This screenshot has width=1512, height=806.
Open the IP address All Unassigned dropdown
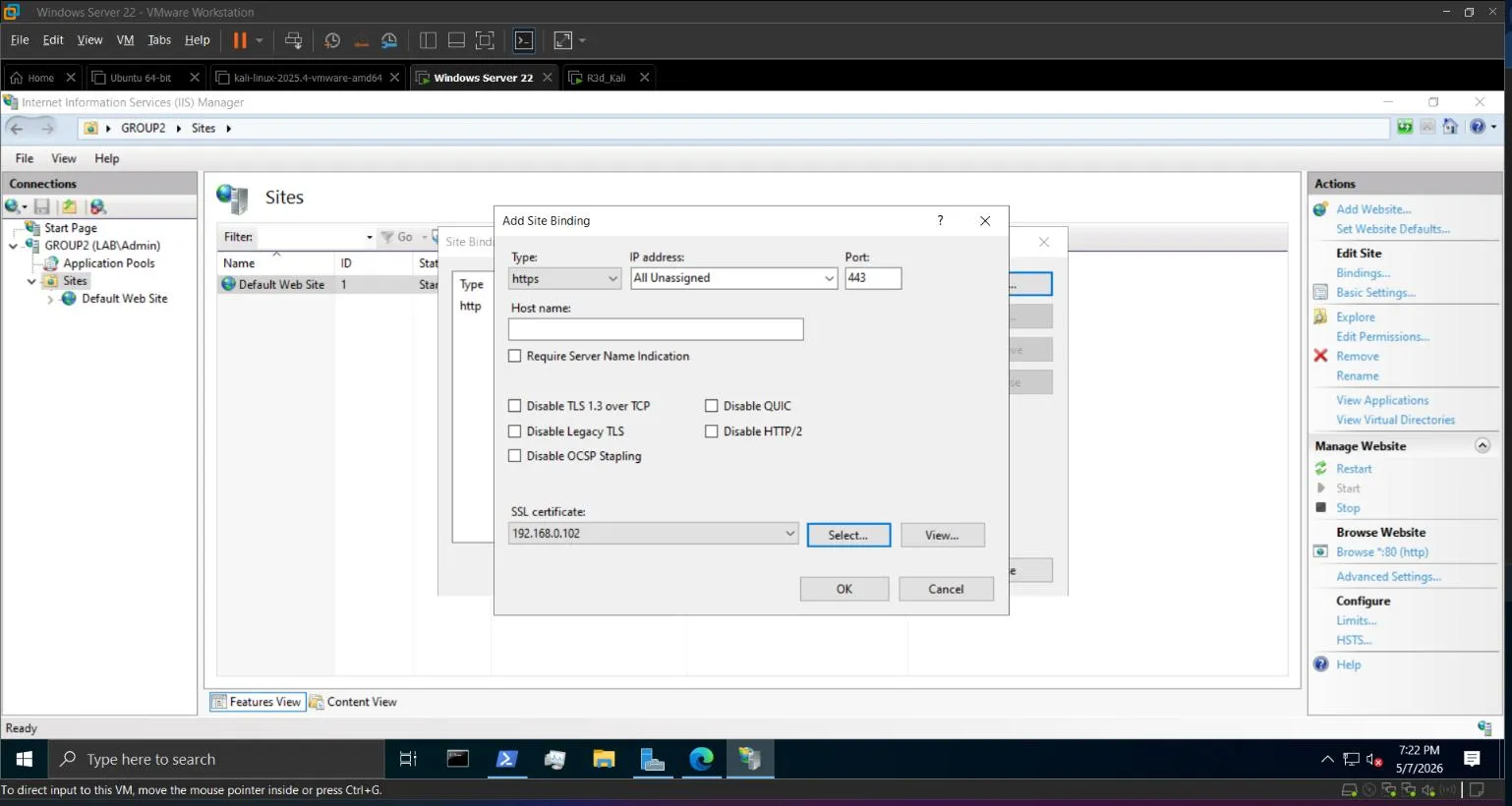tap(733, 278)
